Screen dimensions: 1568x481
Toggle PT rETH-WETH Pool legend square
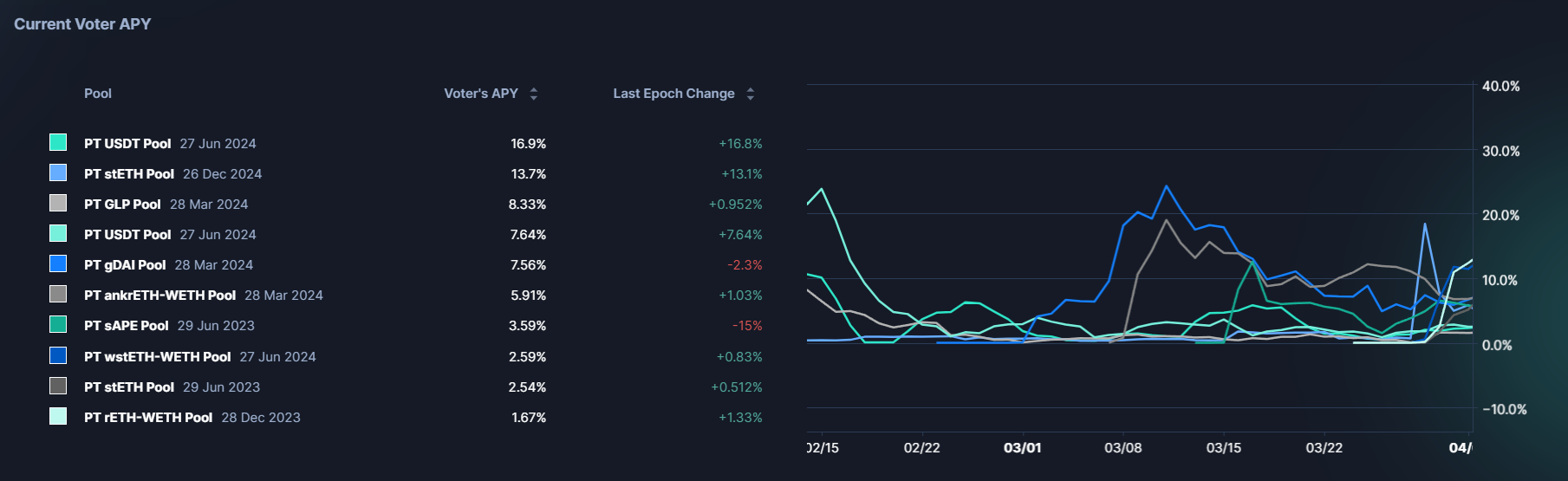point(58,416)
